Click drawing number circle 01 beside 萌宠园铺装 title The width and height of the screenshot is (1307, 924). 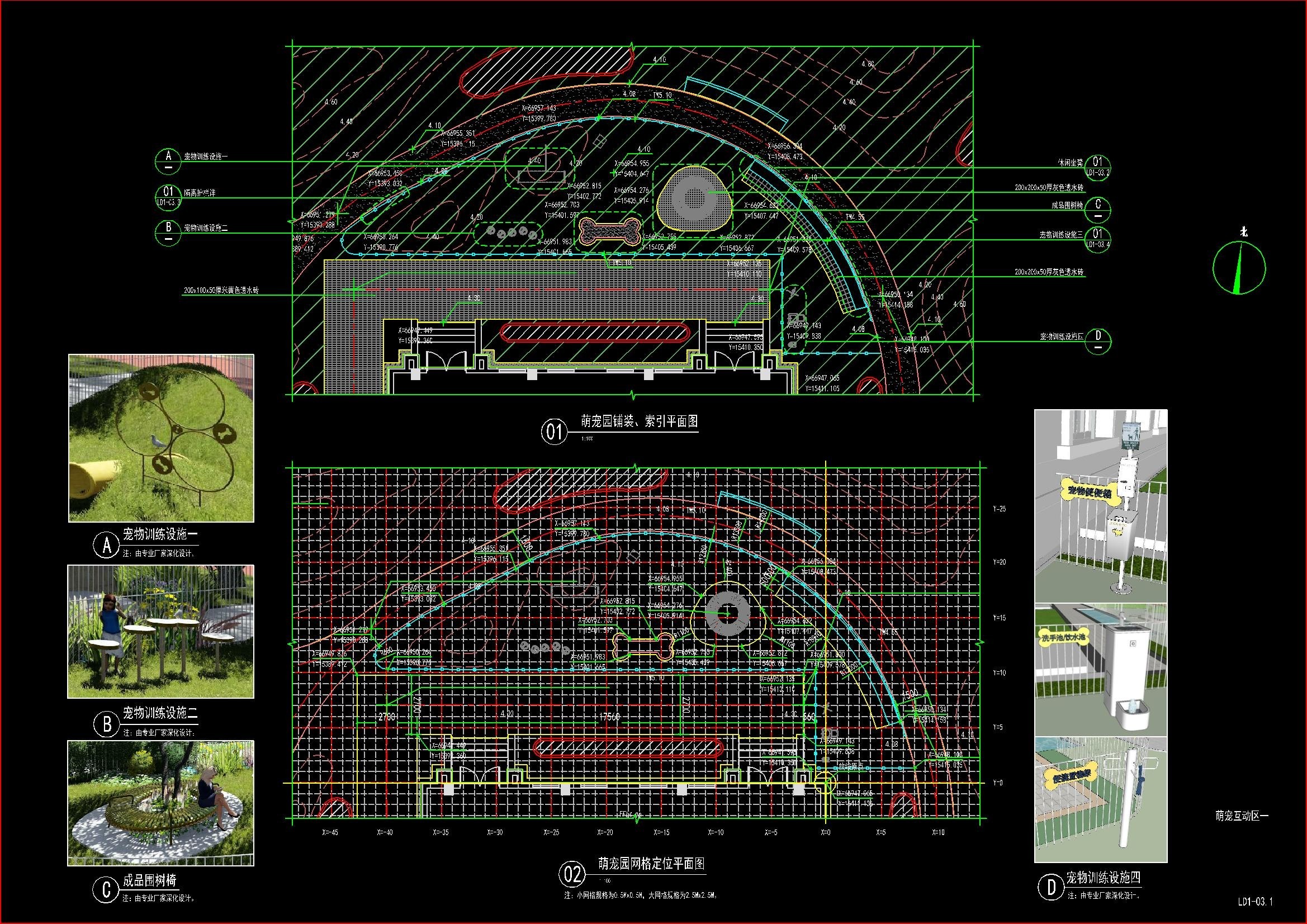point(554,432)
